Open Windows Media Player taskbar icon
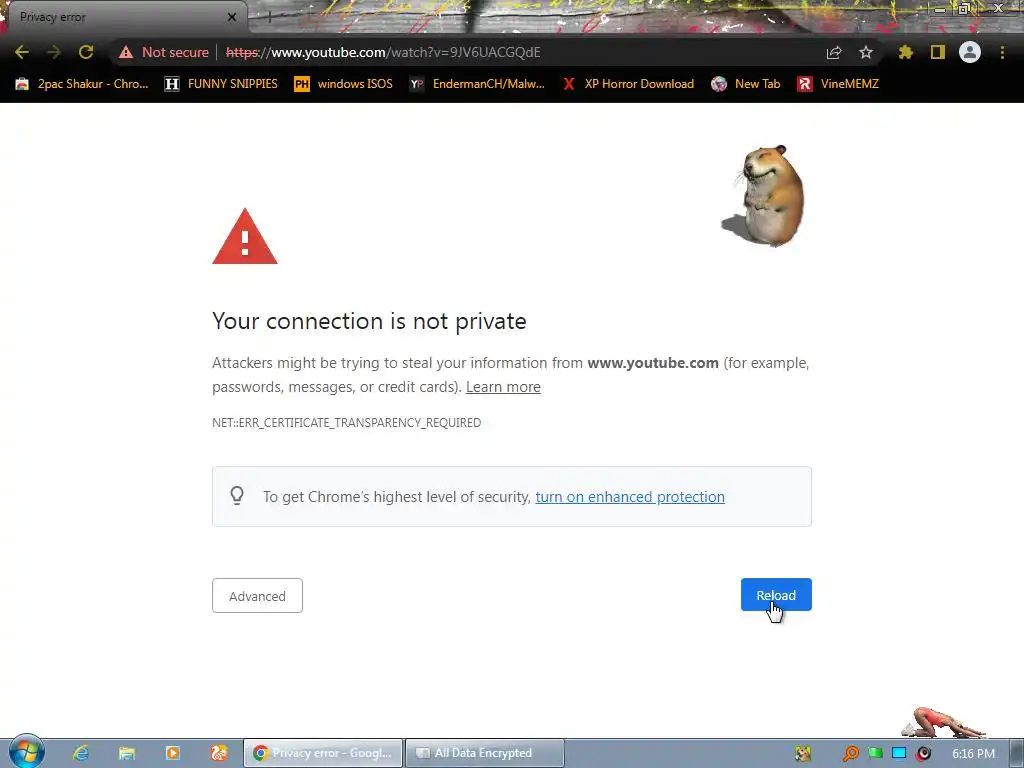 [172, 753]
